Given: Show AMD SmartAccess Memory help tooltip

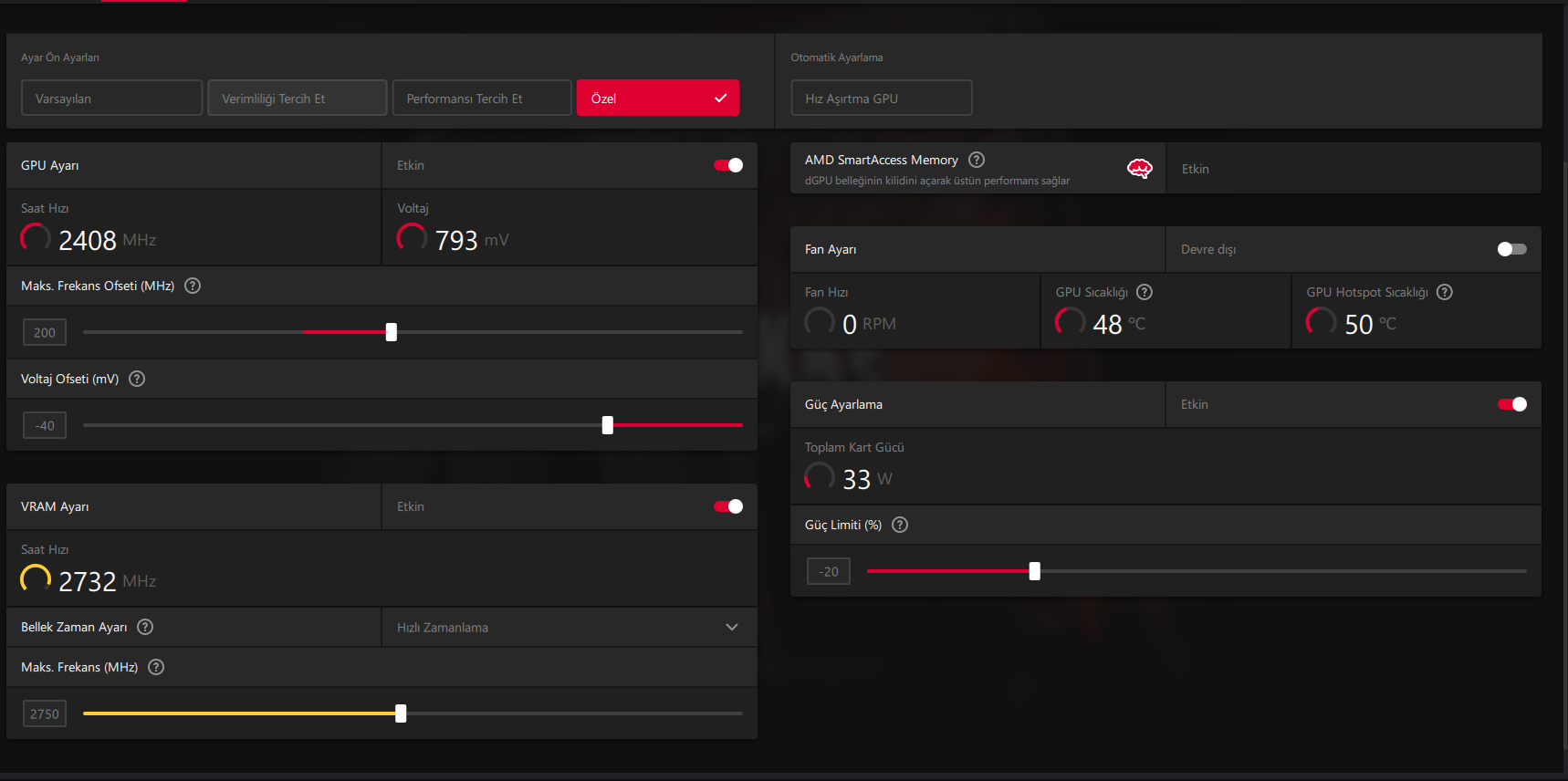Looking at the screenshot, I should pyautogui.click(x=977, y=160).
